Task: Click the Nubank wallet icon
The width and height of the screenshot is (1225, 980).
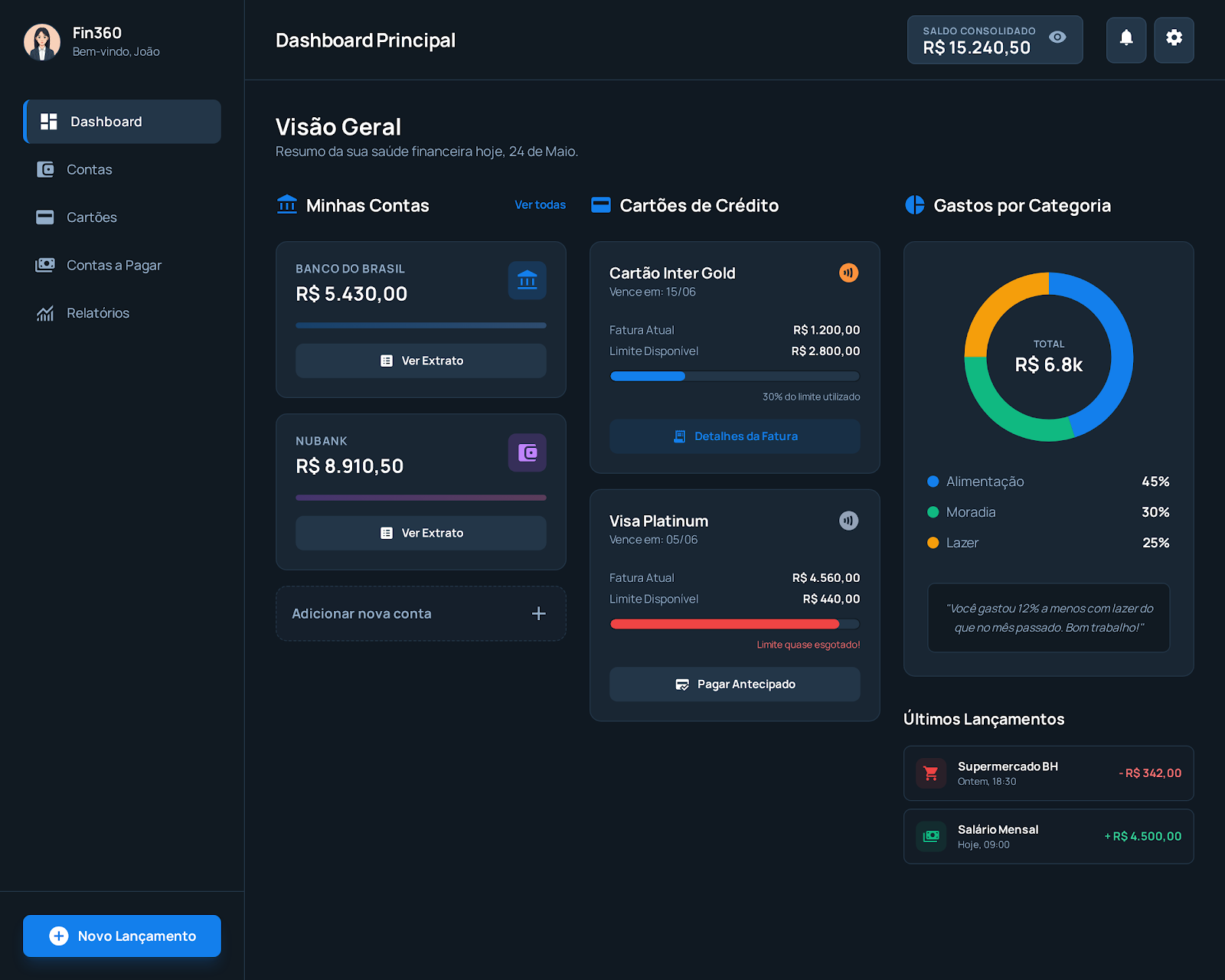Action: pos(527,452)
